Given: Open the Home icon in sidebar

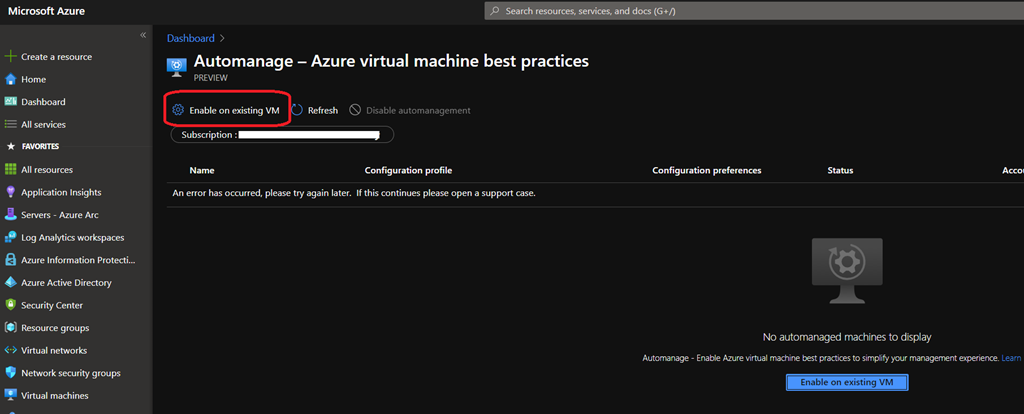Looking at the screenshot, I should point(11,80).
